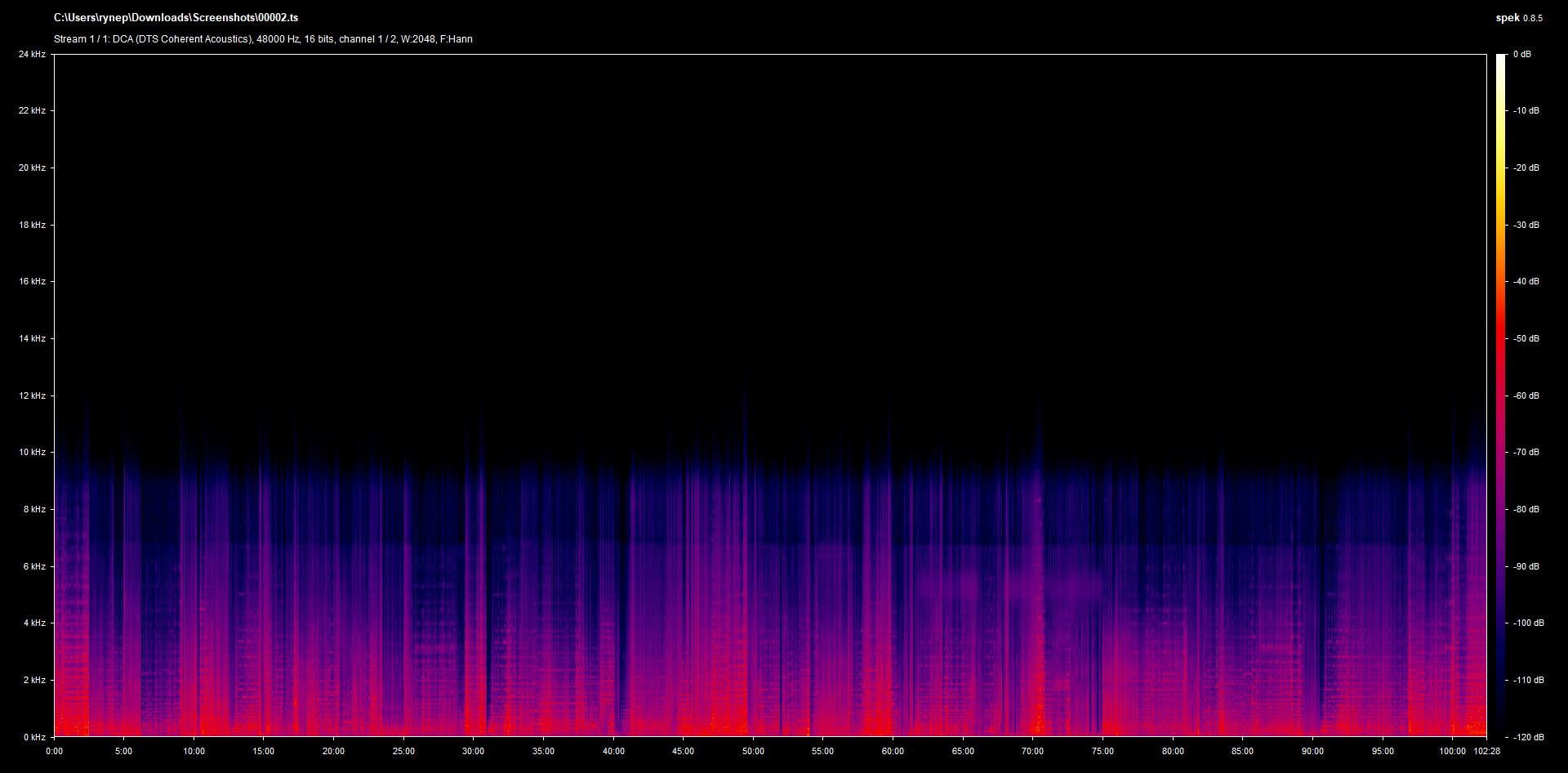Select the 16 kHz frequency axis label
The height and width of the screenshot is (773, 1568).
[x=32, y=282]
